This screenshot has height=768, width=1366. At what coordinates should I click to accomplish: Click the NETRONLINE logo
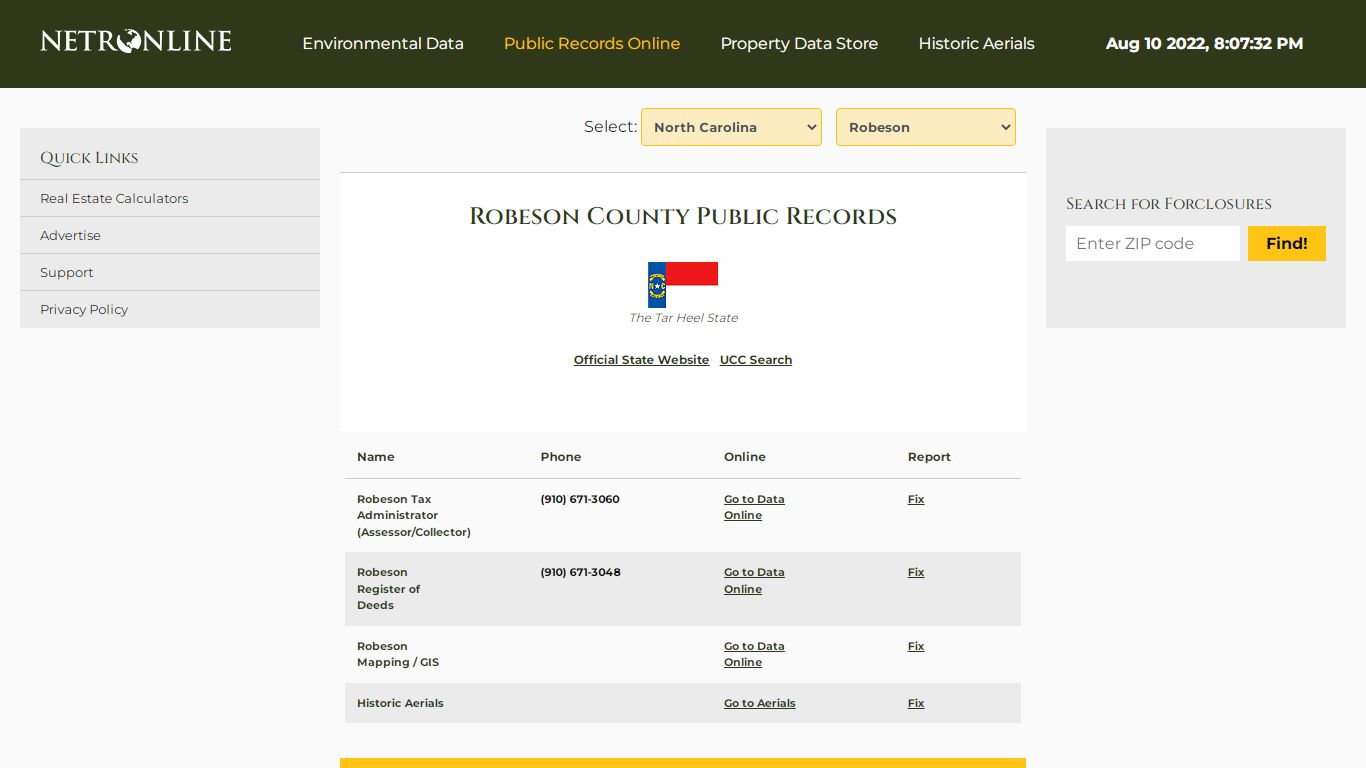pos(136,42)
